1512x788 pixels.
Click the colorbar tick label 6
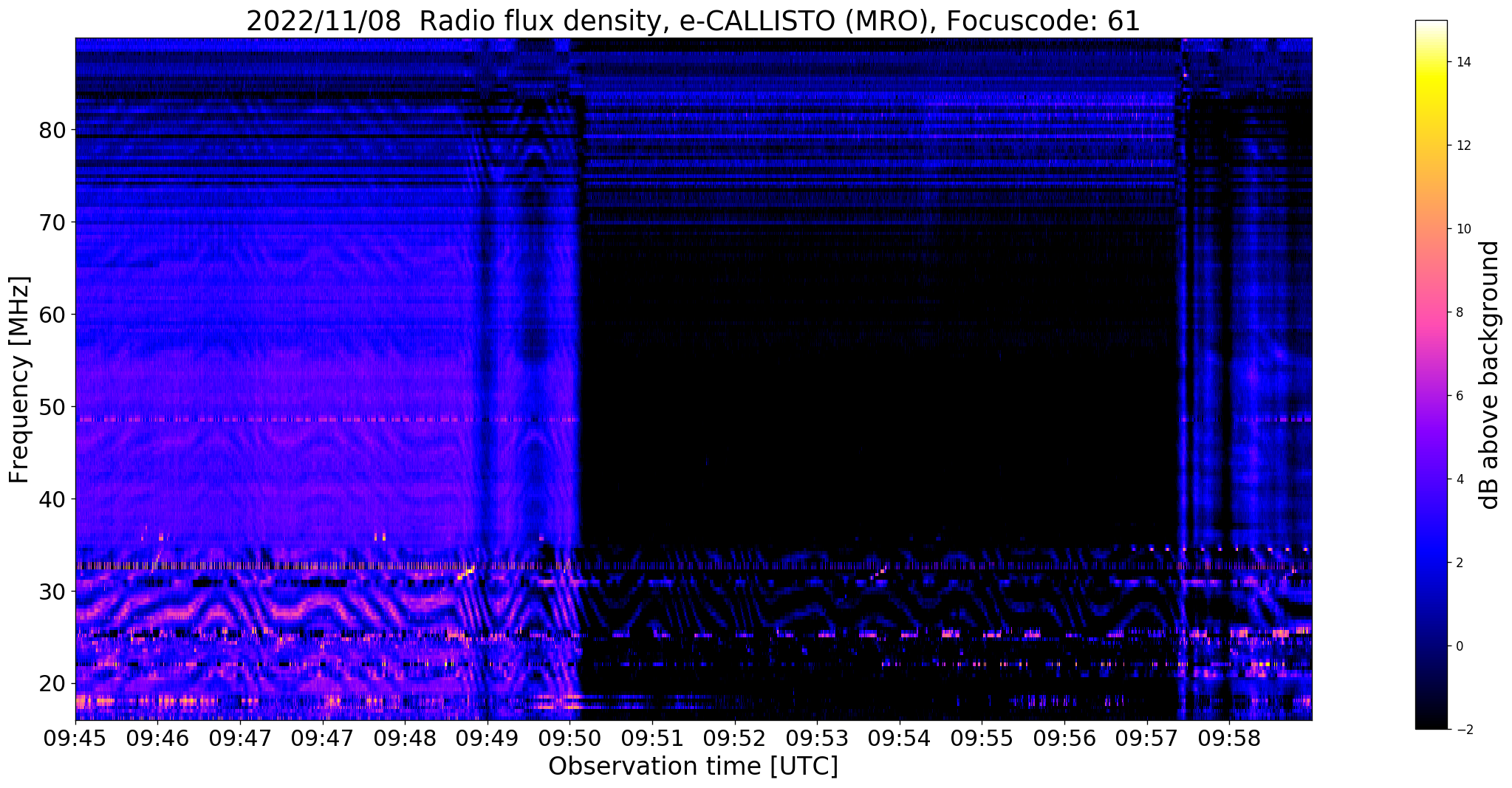(1459, 396)
